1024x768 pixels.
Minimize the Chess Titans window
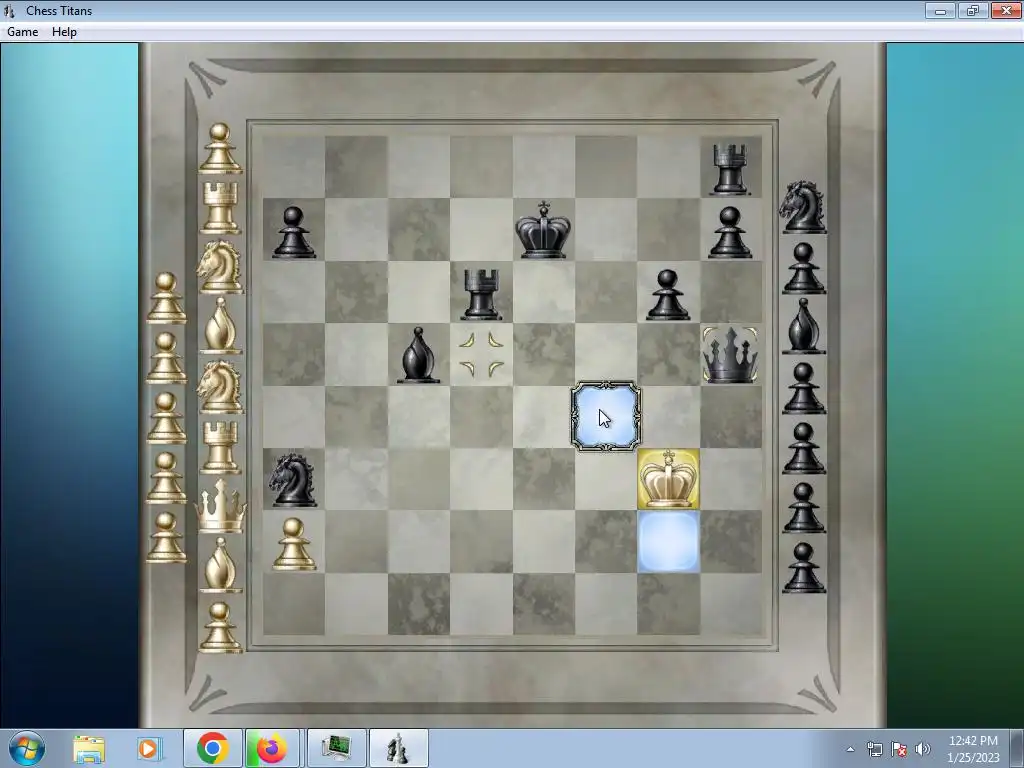(x=940, y=10)
